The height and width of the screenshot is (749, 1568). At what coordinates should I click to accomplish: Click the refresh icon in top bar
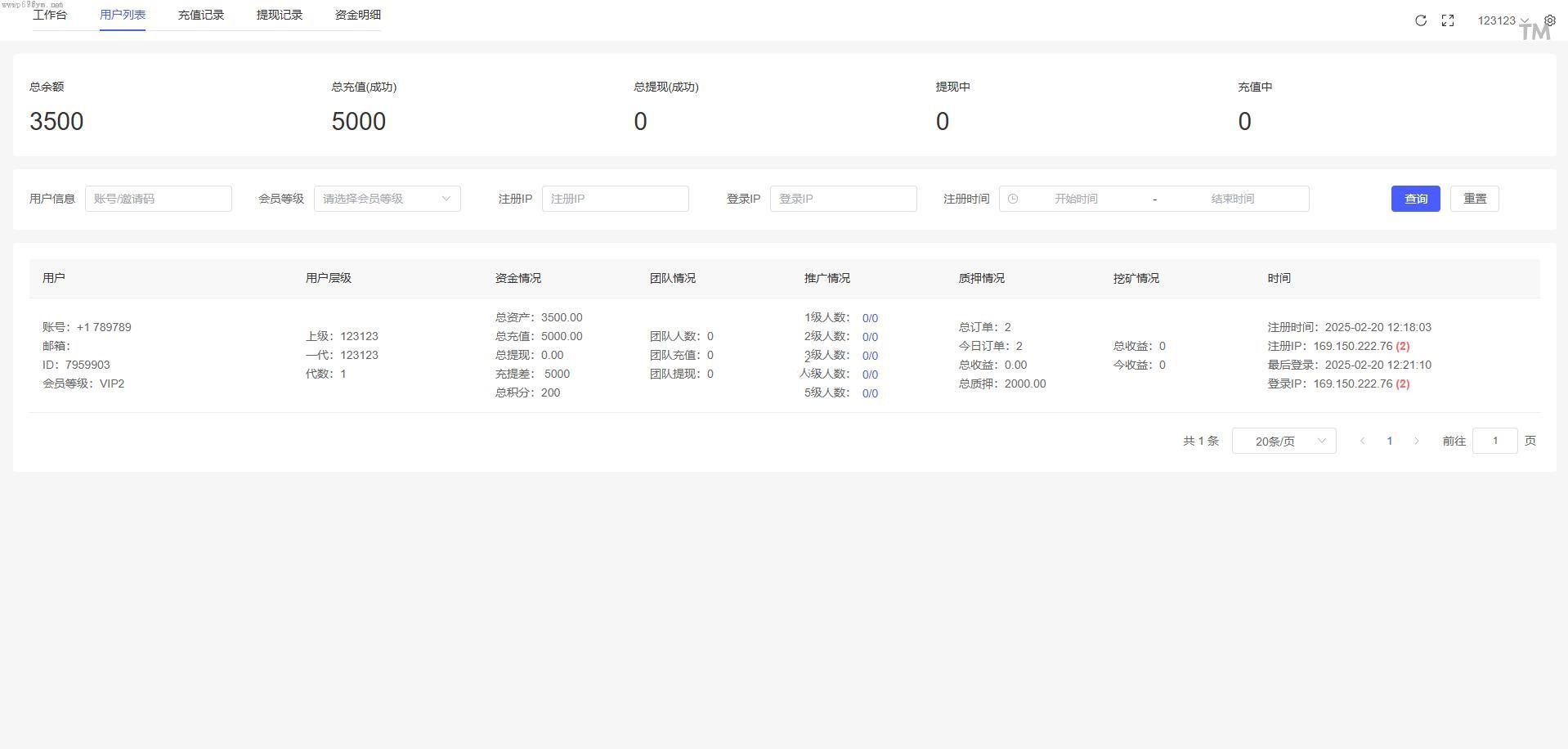(x=1421, y=20)
